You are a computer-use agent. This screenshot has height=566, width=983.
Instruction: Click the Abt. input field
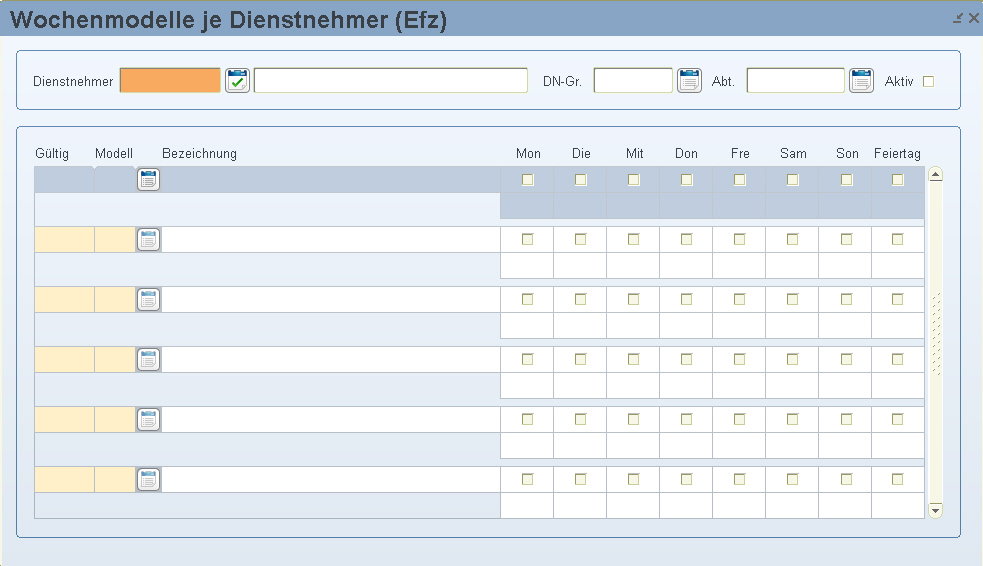(x=795, y=81)
